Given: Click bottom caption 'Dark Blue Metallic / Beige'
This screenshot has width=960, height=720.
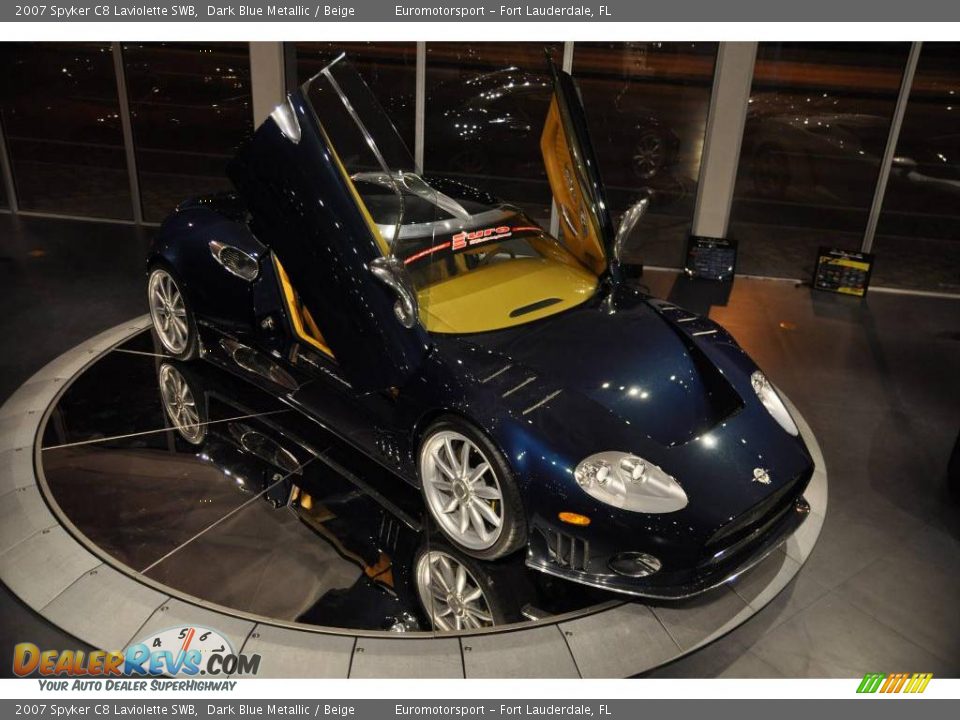Looking at the screenshot, I should (x=281, y=710).
